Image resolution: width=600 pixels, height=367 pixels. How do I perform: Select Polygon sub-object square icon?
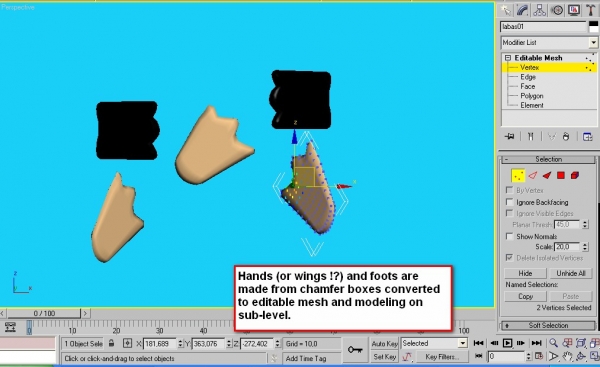pyautogui.click(x=561, y=176)
